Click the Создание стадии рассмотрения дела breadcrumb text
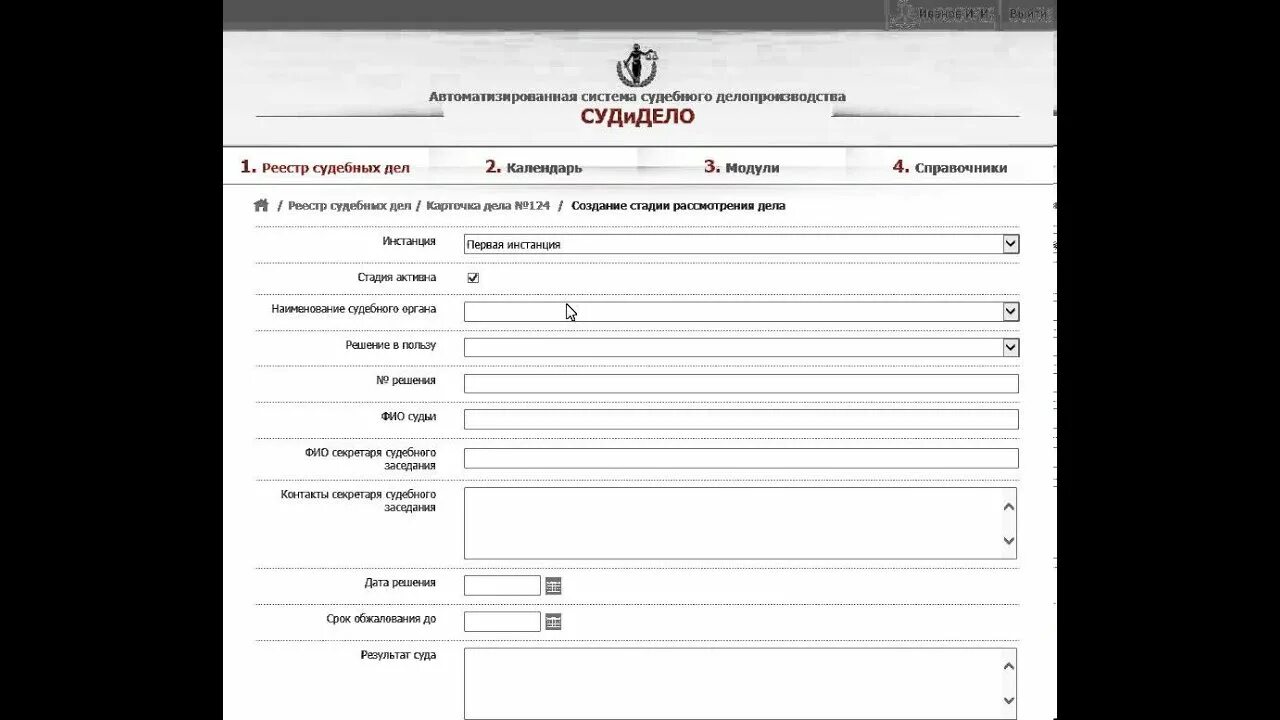The height and width of the screenshot is (720, 1280). click(x=678, y=206)
